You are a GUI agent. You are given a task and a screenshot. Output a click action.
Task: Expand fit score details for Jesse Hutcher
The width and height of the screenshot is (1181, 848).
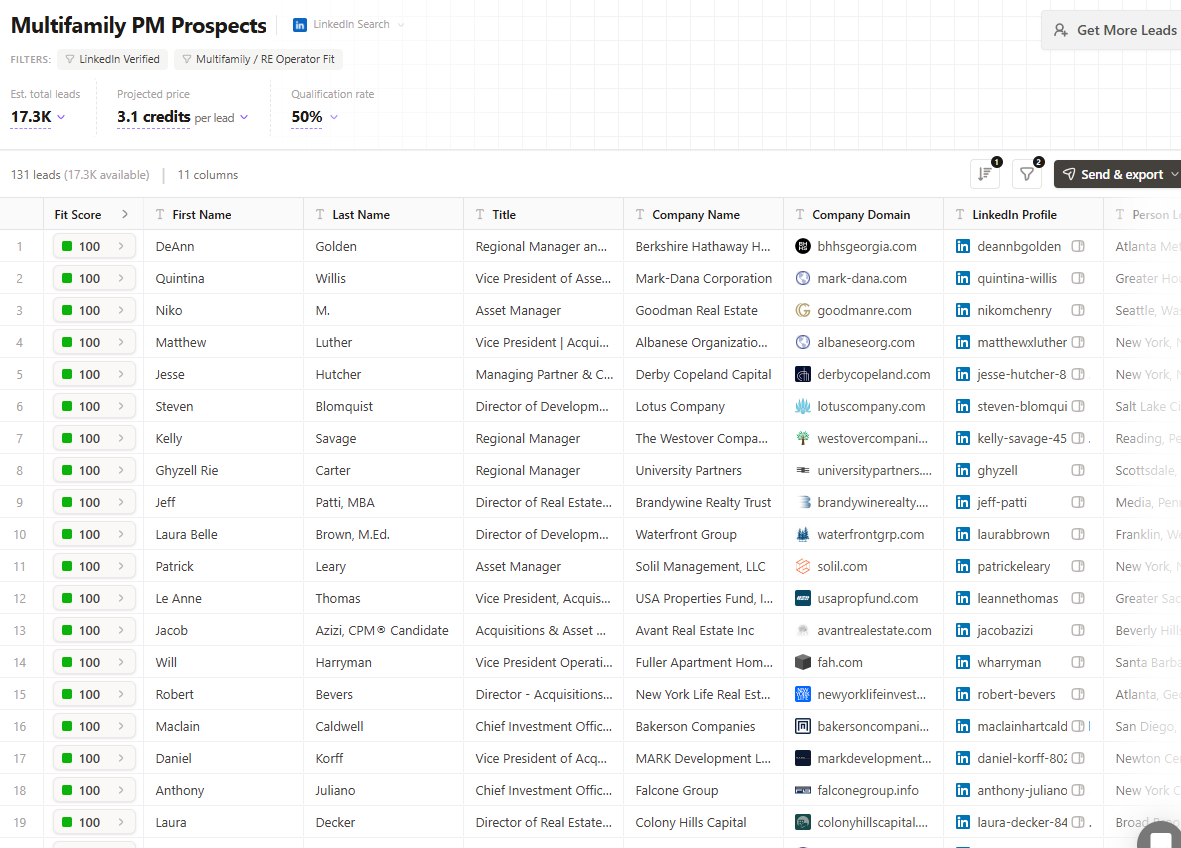(x=121, y=374)
